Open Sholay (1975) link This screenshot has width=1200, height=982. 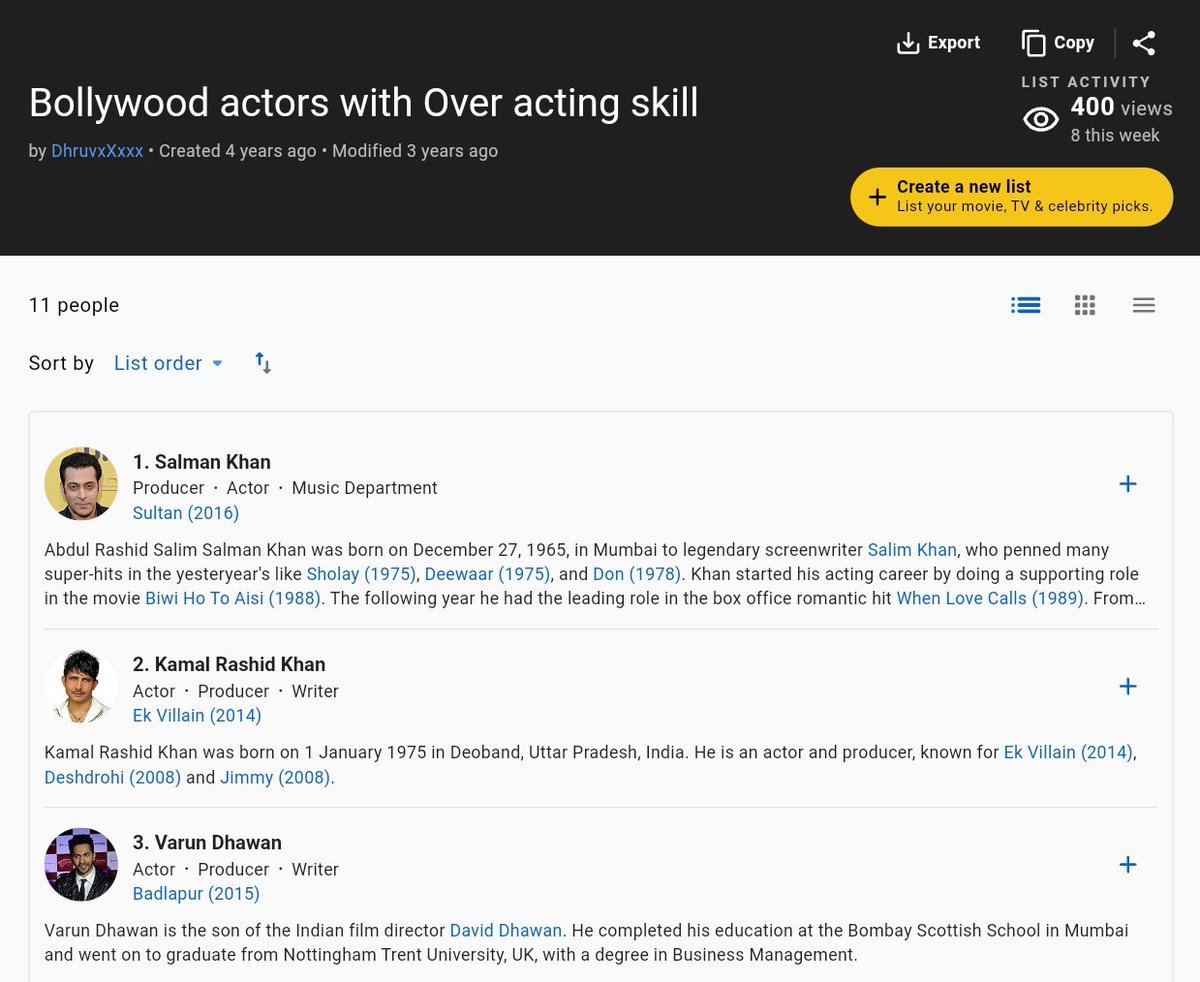(361, 575)
